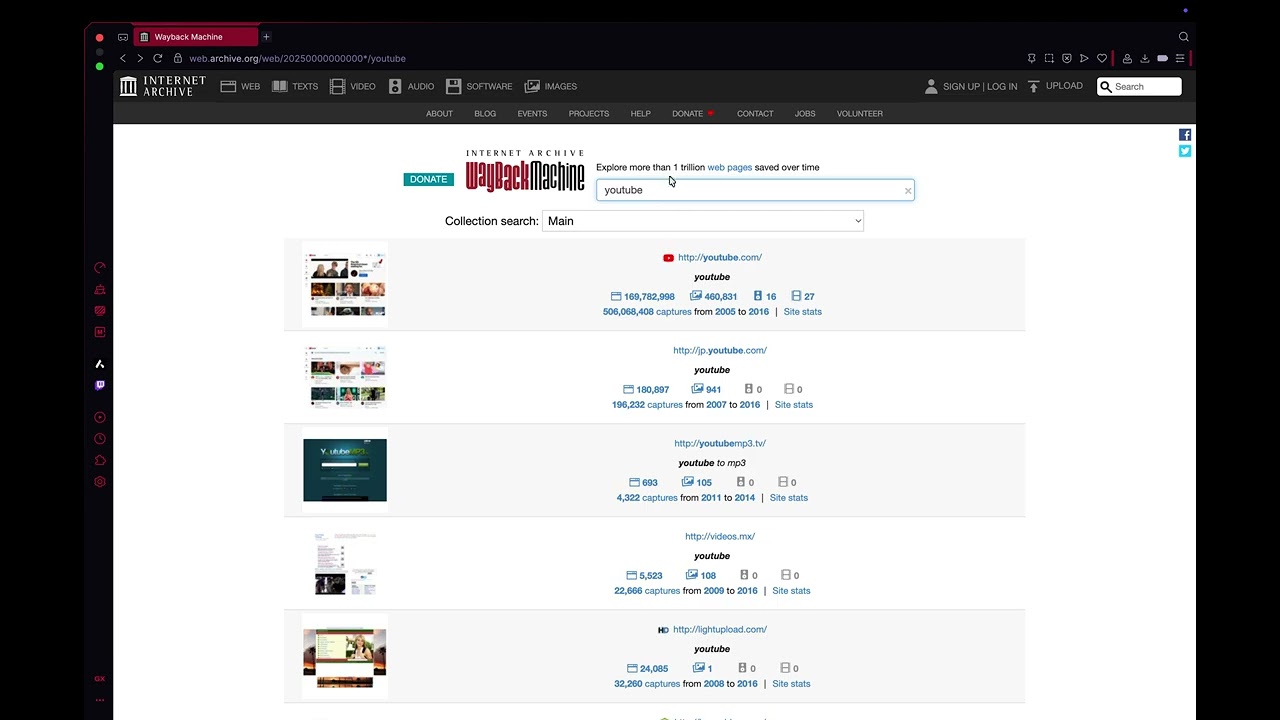Click the Wayback search field containing youtube
This screenshot has height=720, width=1280.
click(x=755, y=190)
